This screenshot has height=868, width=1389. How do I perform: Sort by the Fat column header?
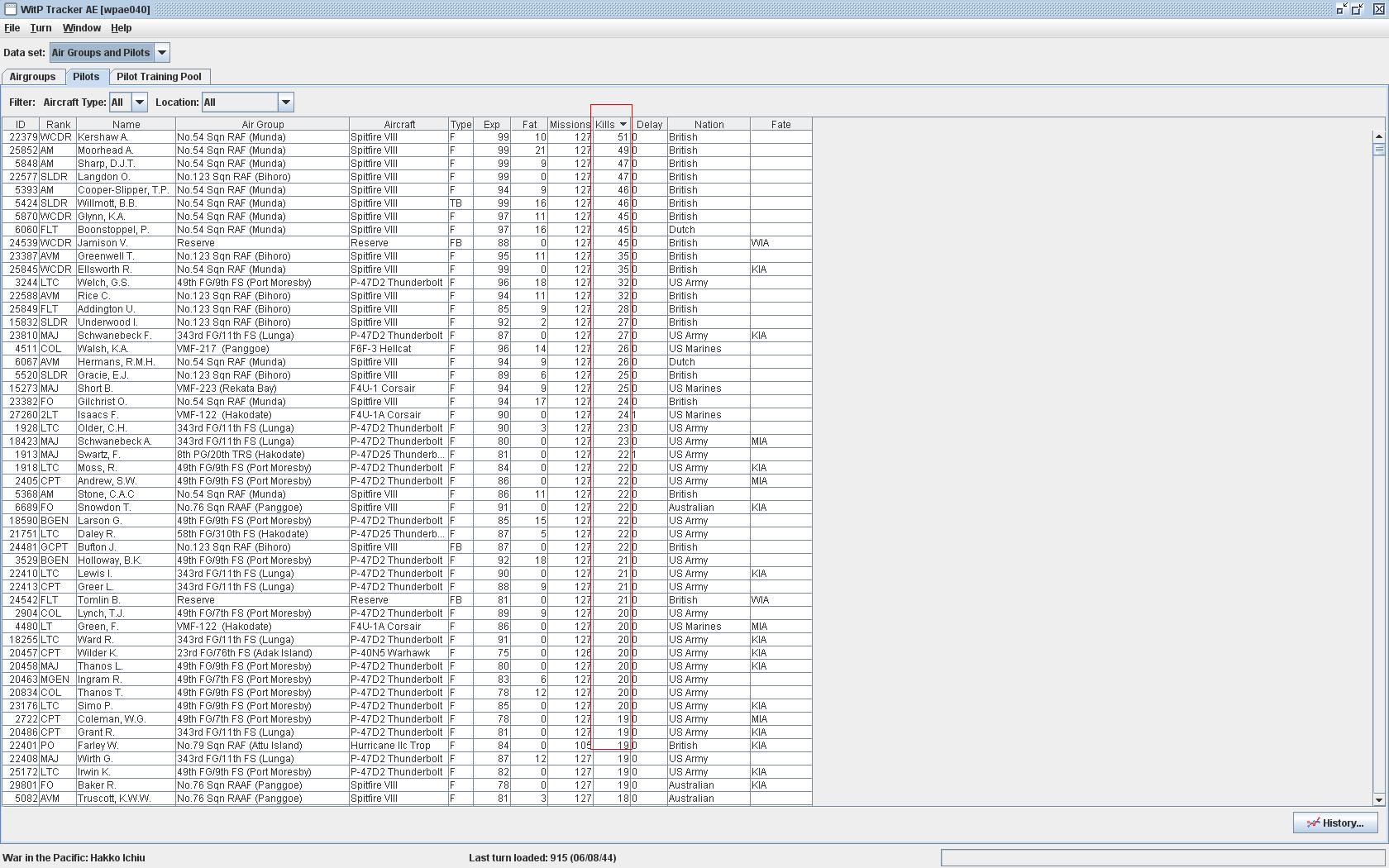[529, 125]
